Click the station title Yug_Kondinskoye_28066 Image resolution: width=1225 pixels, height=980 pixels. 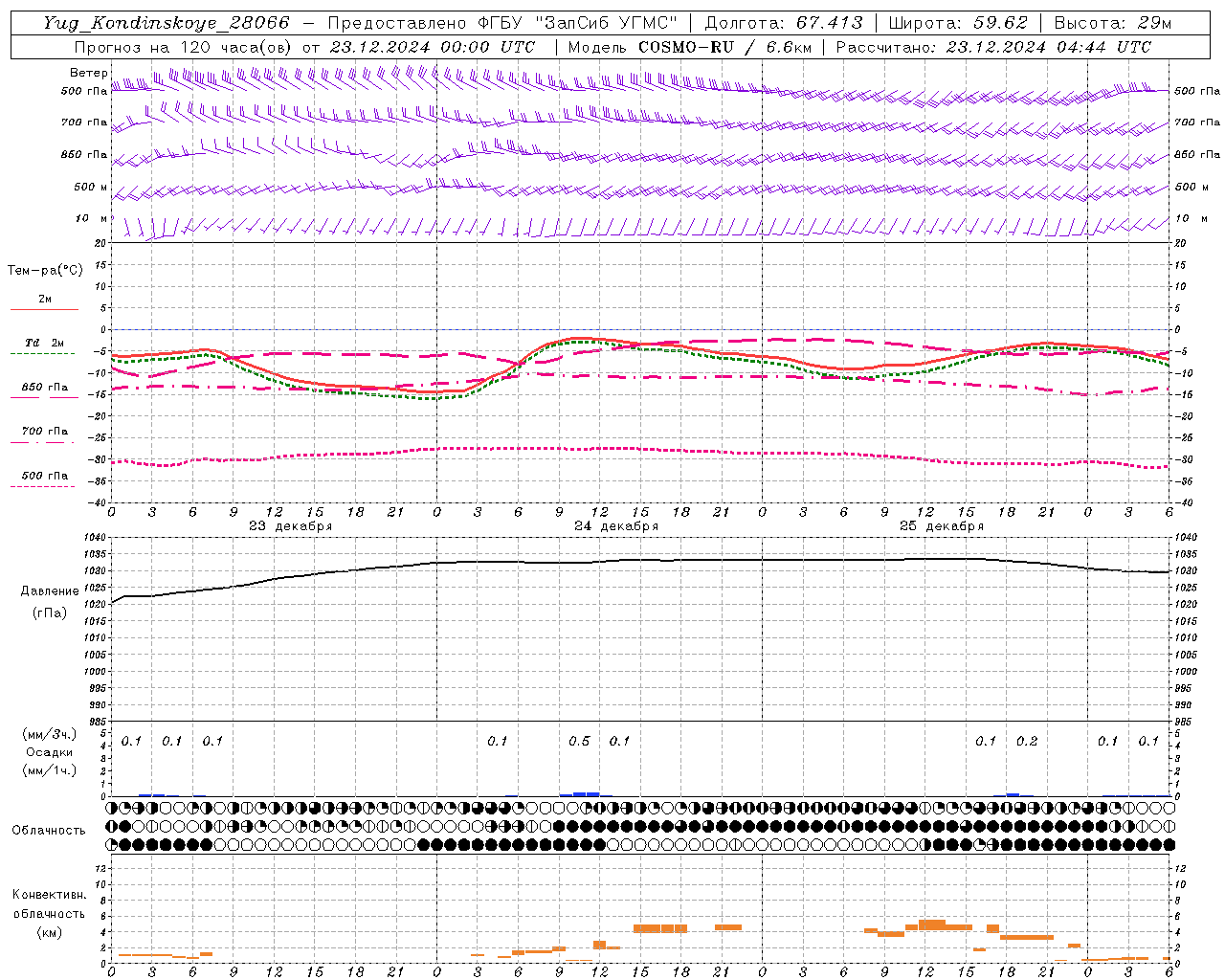click(x=167, y=23)
